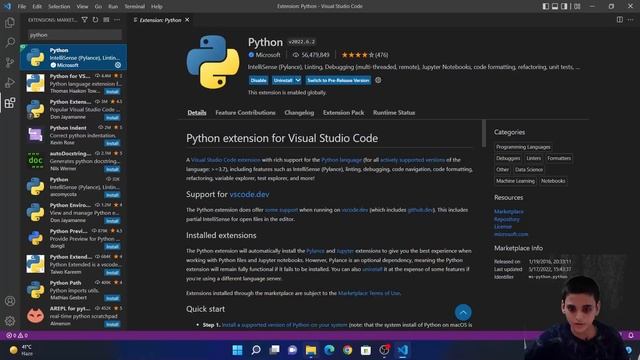Screen dimensions: 640x360
Task: Select Python Preview extension in list
Action: pos(73,238)
